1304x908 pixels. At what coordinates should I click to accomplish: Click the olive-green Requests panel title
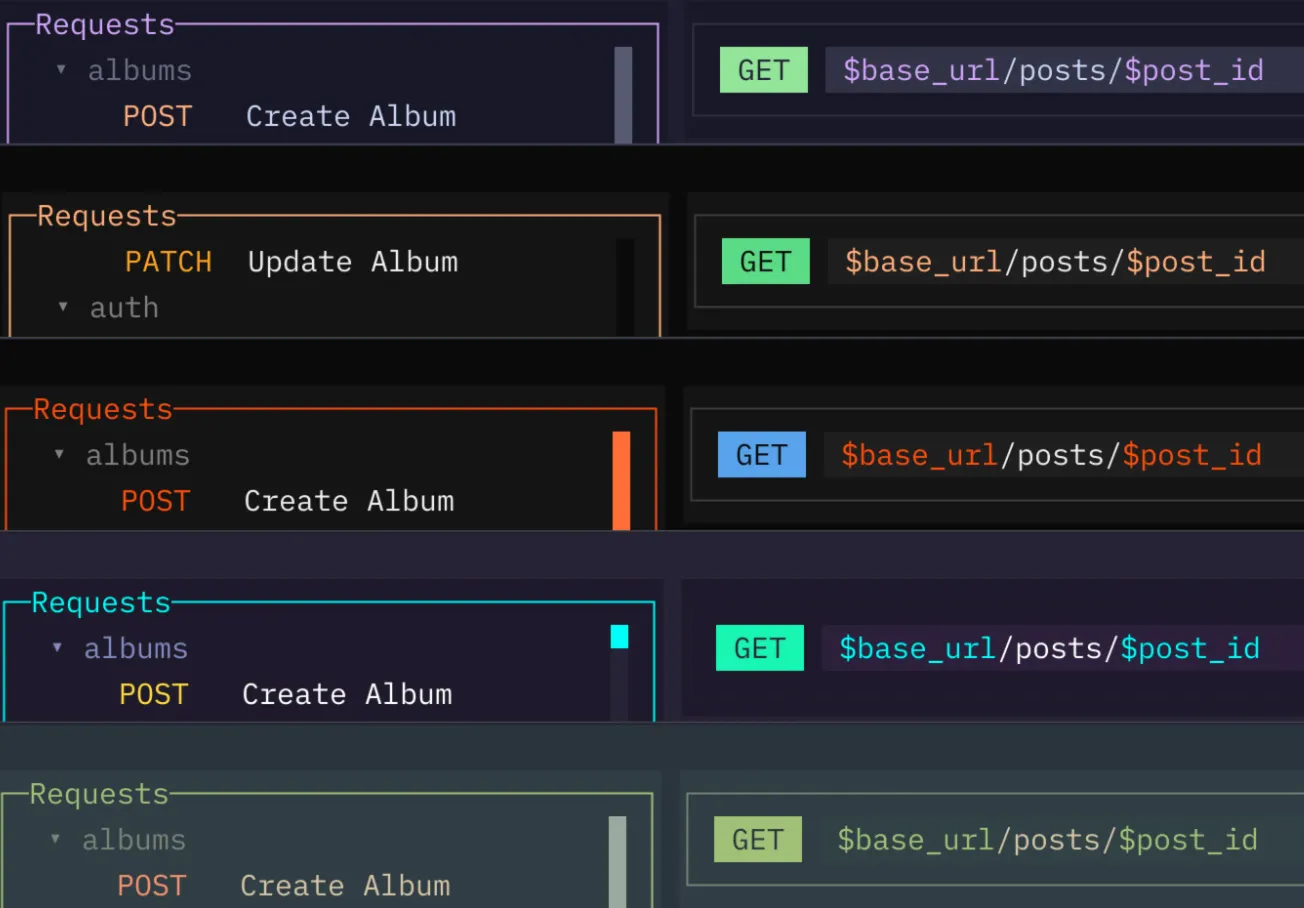coord(99,794)
